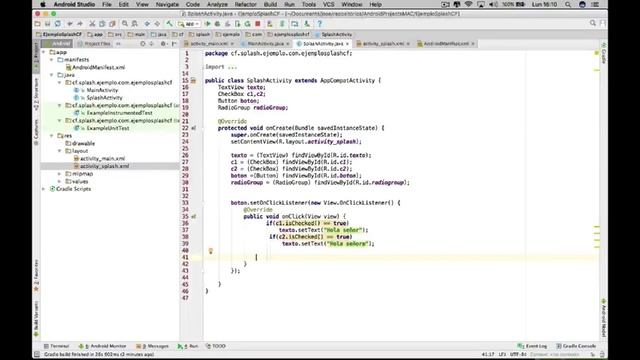Viewport: 640px width, 360px height.
Task: Select the SplashActivity class in project tree
Action: (x=104, y=98)
